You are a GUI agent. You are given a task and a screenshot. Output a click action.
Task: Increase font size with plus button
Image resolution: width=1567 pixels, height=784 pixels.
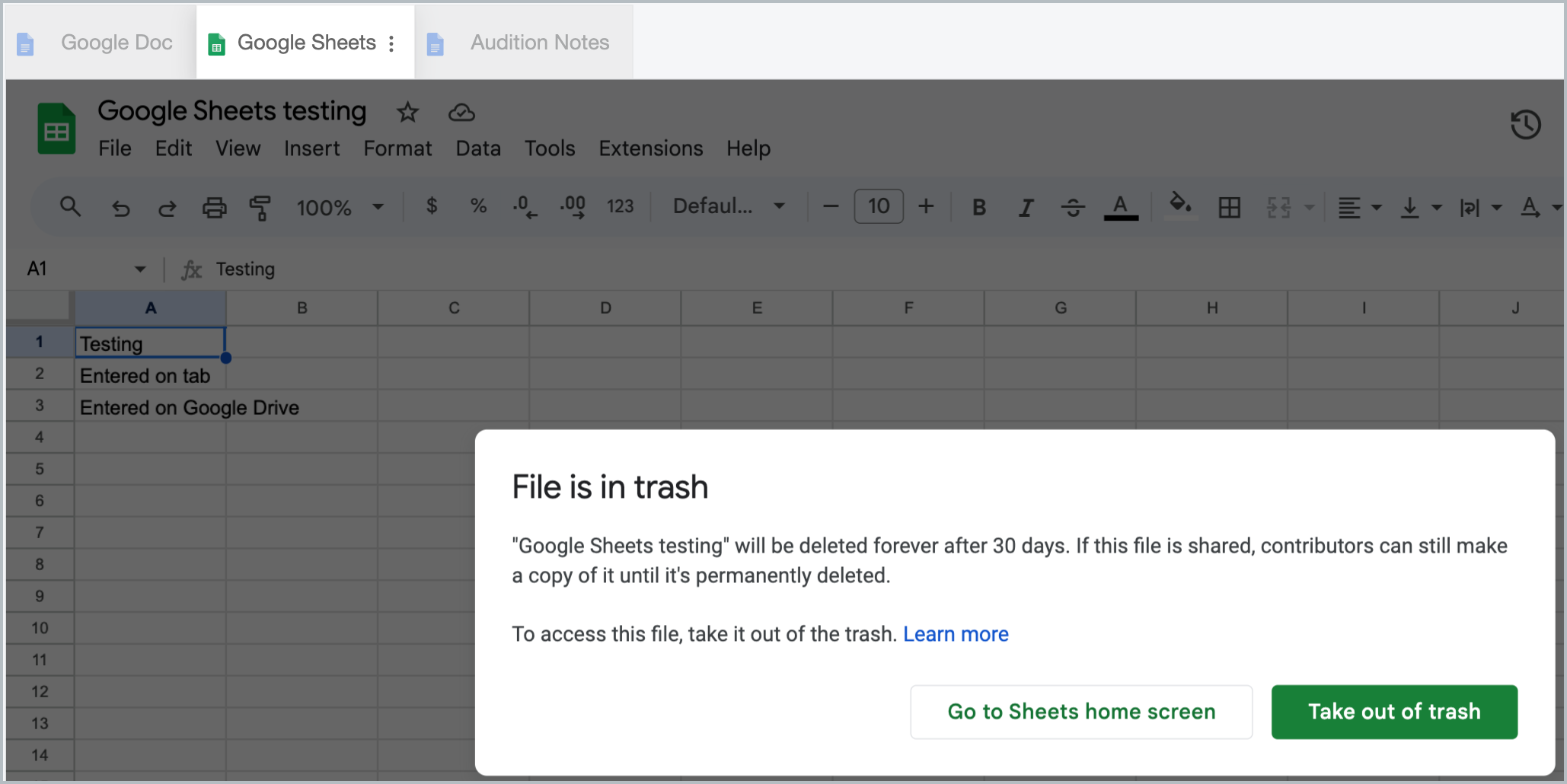pyautogui.click(x=926, y=206)
